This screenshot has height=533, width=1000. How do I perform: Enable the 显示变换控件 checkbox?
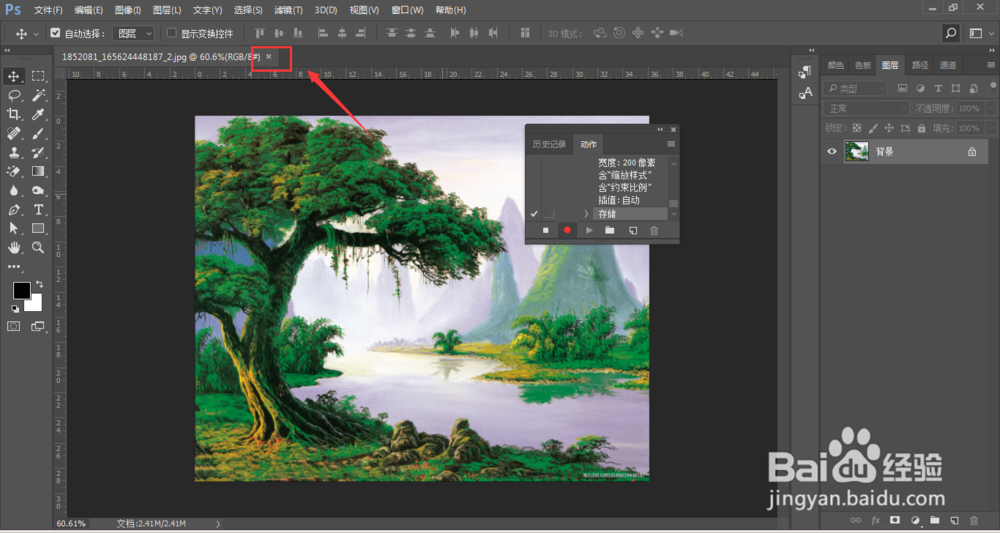pos(171,33)
